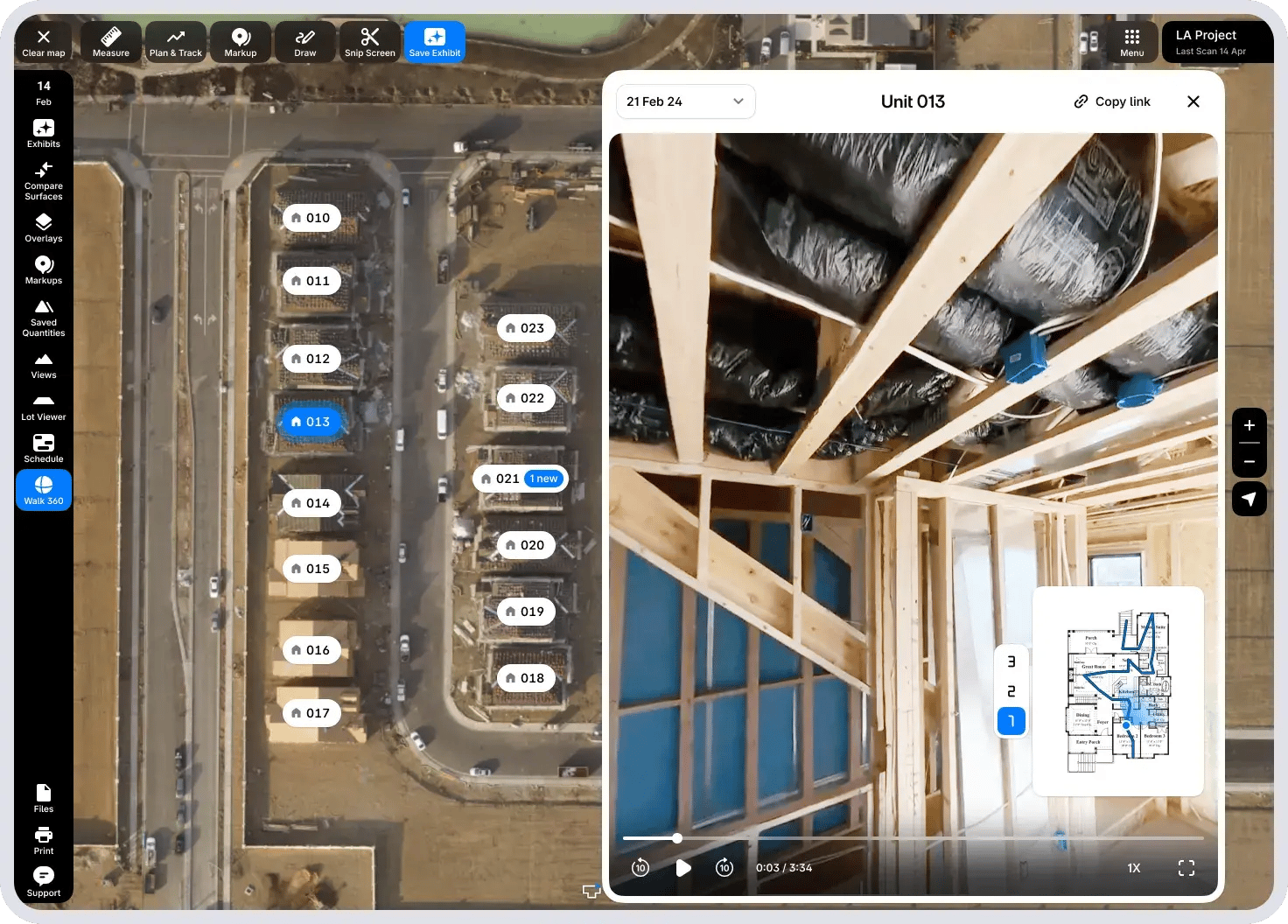Copy link for Unit 013
1288x924 pixels.
pos(1111,101)
